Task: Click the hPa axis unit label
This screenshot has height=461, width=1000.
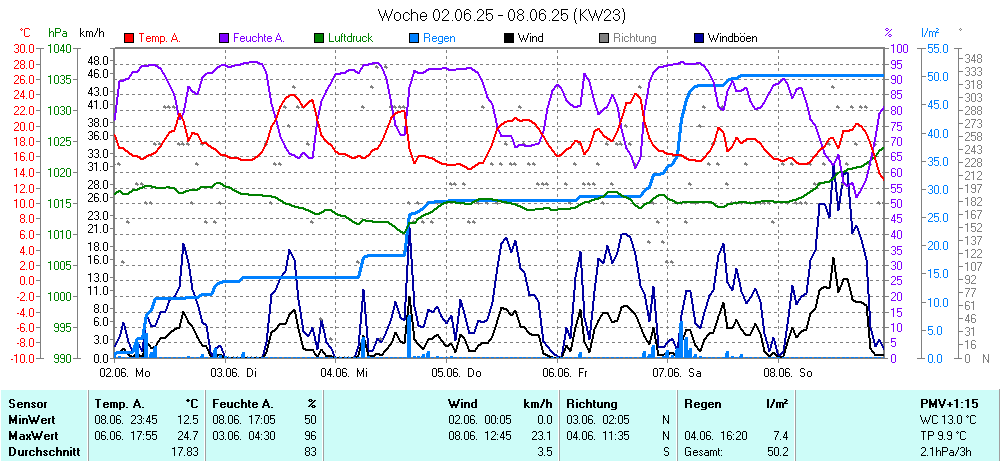Action: coord(59,33)
